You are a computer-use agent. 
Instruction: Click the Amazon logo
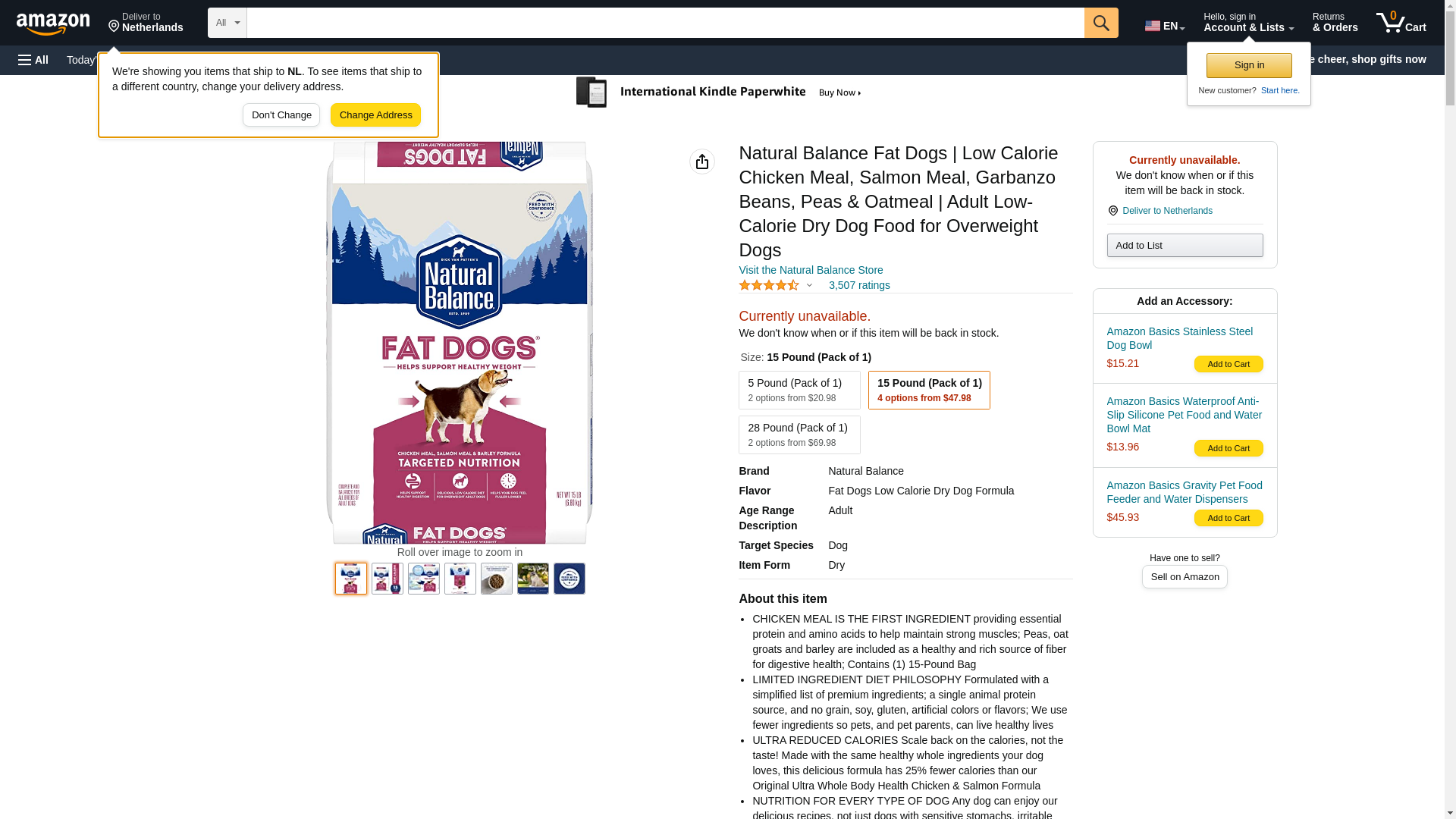click(x=53, y=24)
